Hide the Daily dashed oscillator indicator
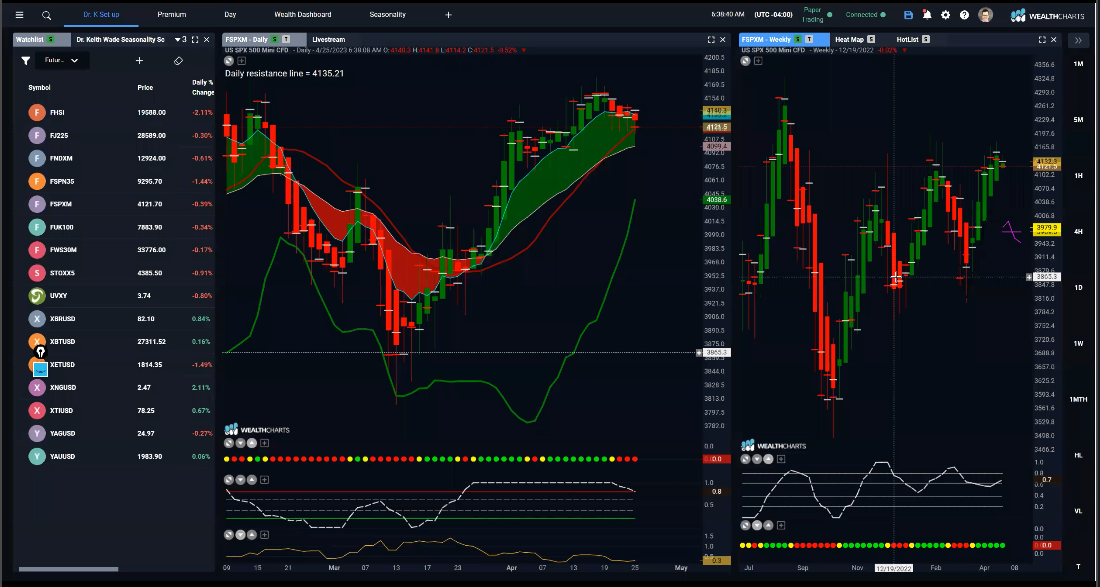This screenshot has width=1100, height=587. 229,480
